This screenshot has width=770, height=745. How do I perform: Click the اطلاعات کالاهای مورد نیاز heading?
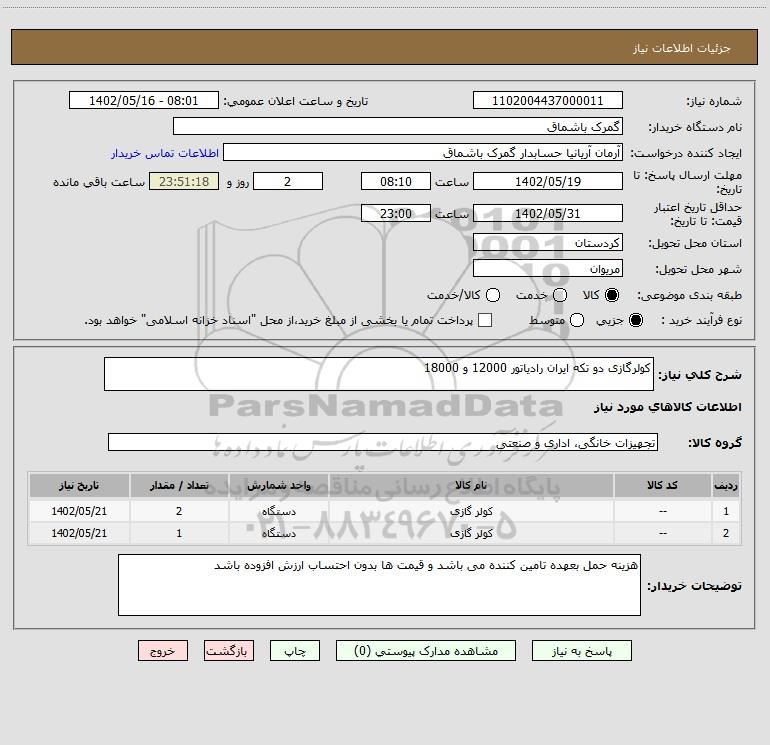coord(667,407)
